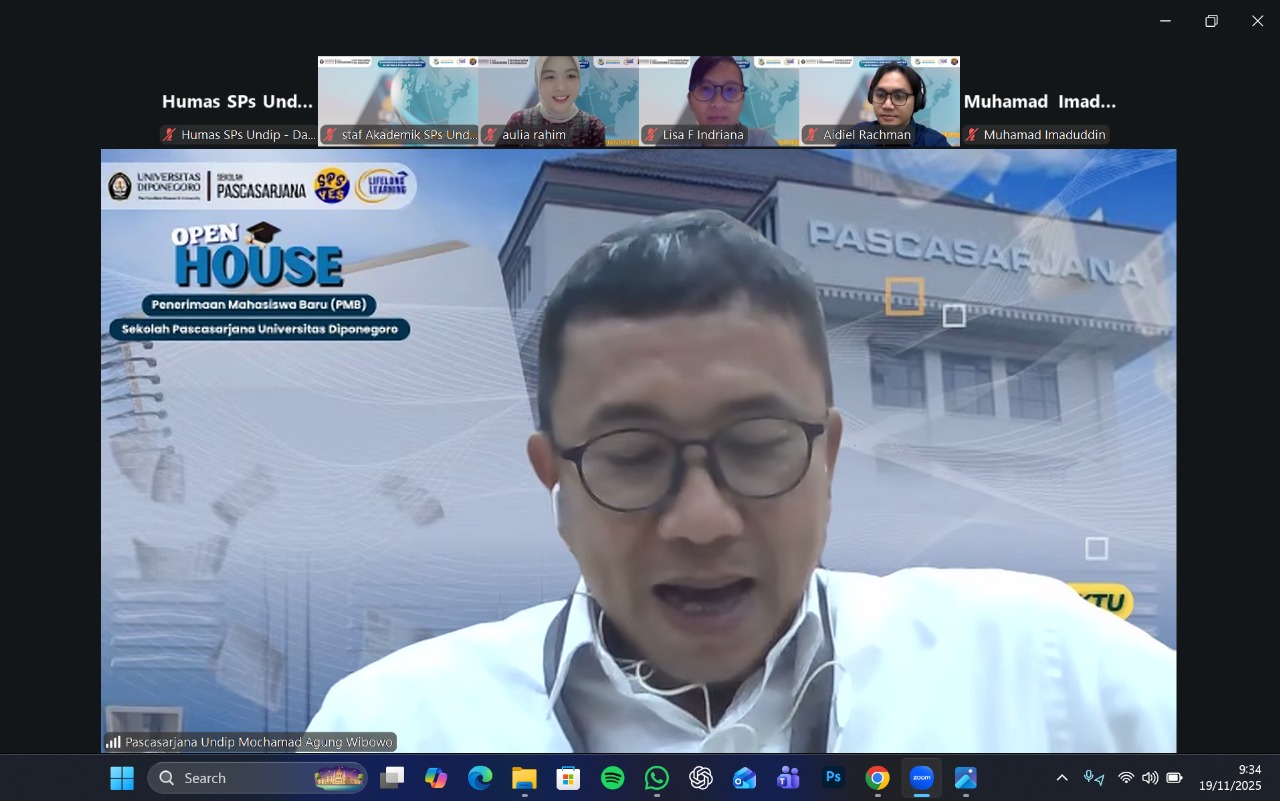Image resolution: width=1280 pixels, height=801 pixels.
Task: Open volume control in system tray
Action: 1150,778
